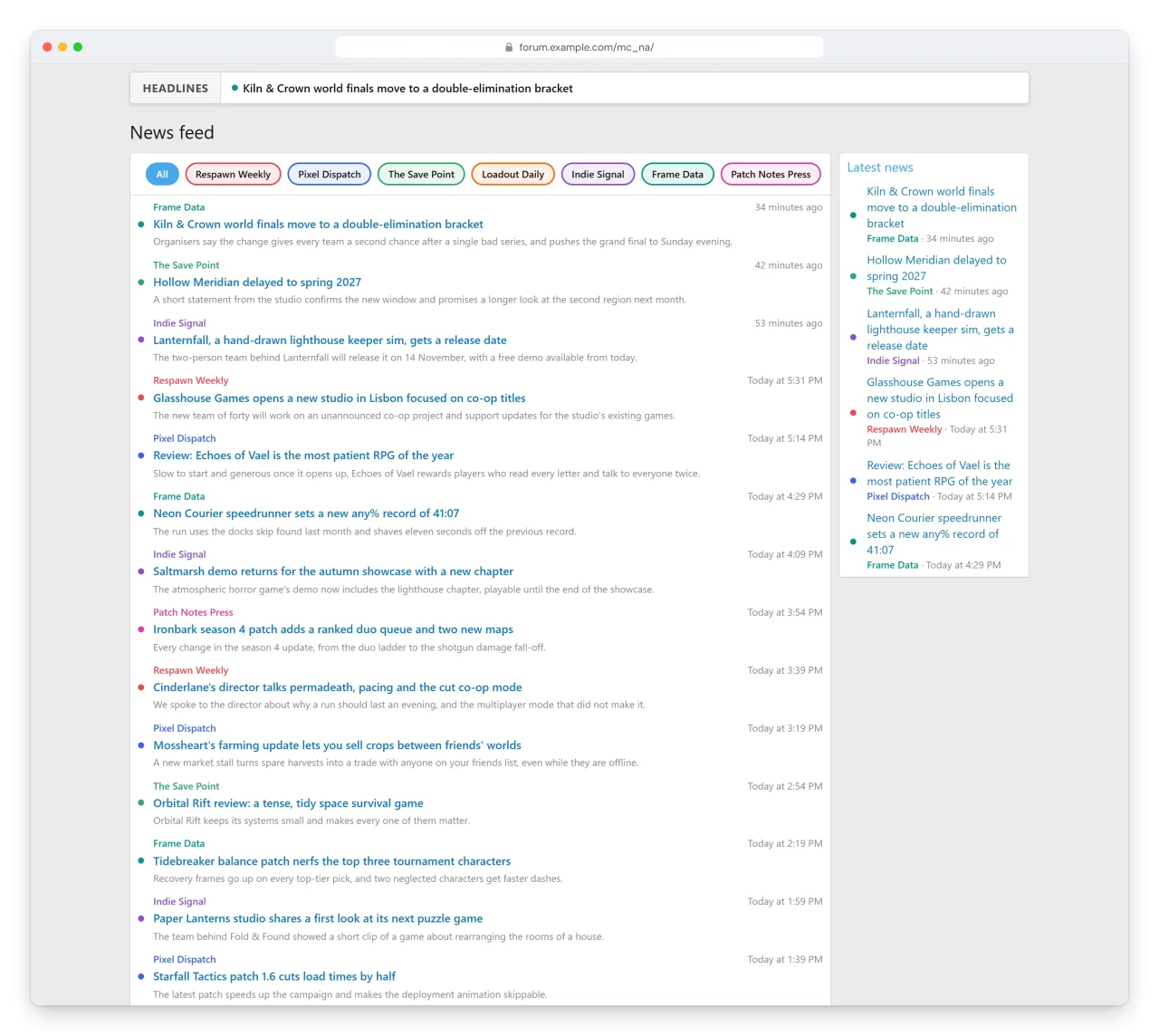Open sidebar Hollow Meridian delayed link
This screenshot has height=1036, width=1159.
click(x=936, y=268)
